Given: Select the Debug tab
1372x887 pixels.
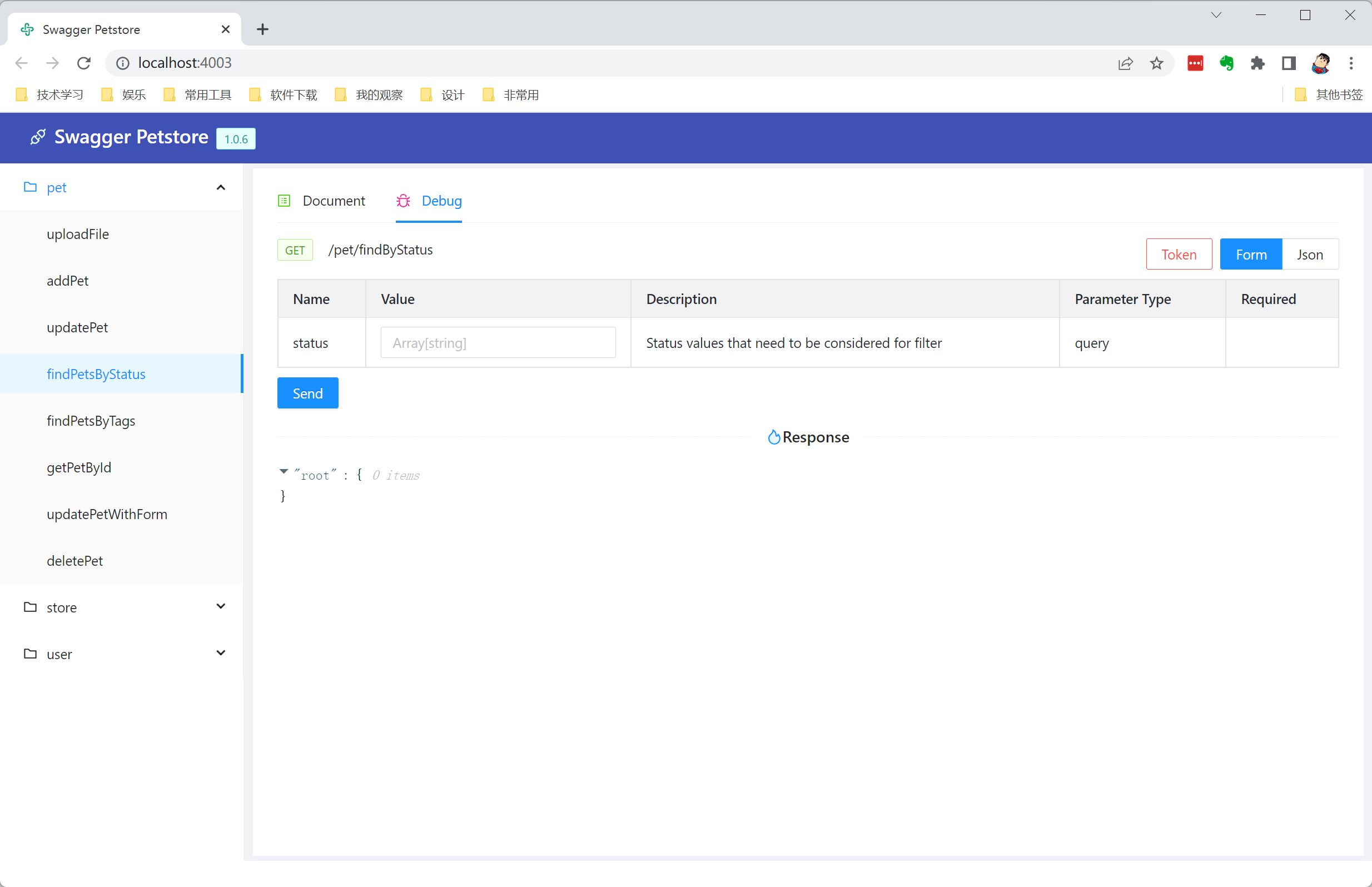Looking at the screenshot, I should 441,201.
